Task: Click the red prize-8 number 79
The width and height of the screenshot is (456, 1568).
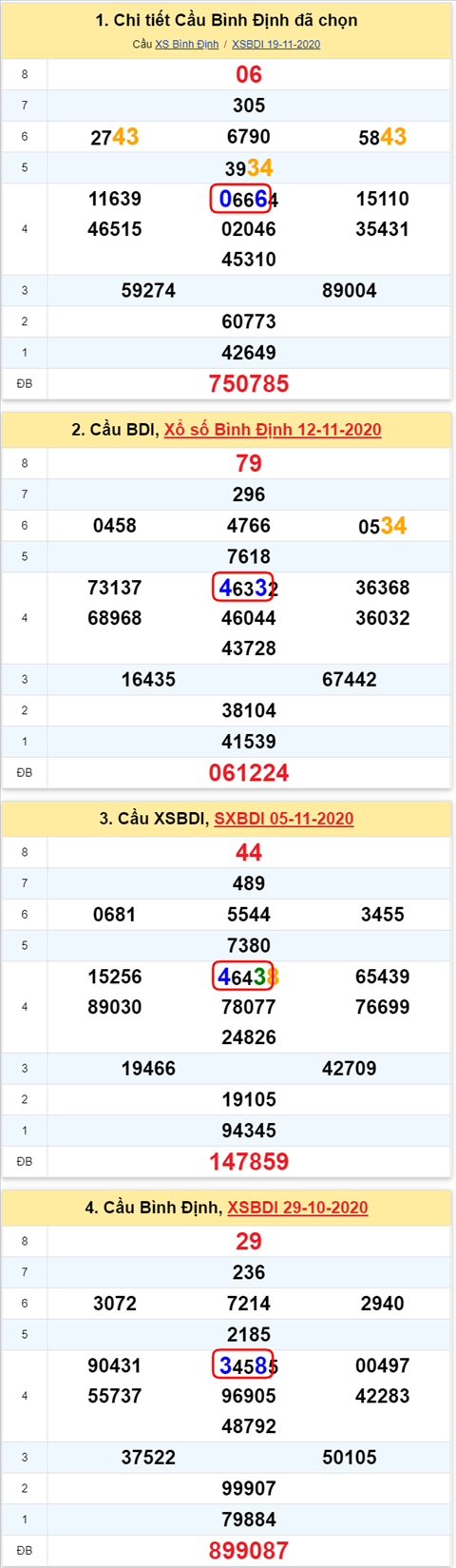Action: tap(249, 463)
